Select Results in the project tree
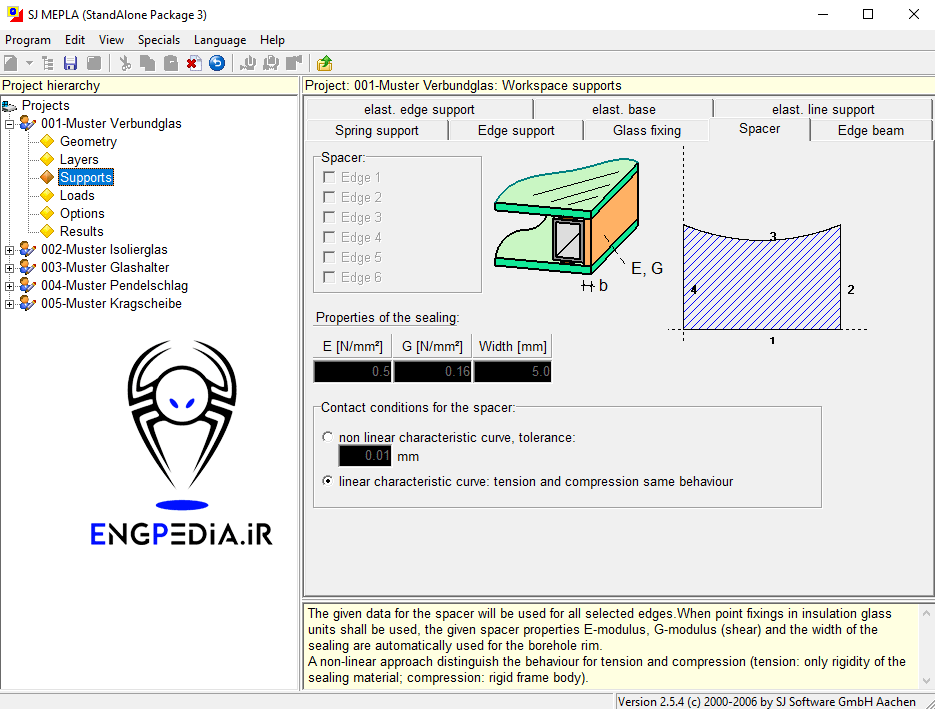Image resolution: width=935 pixels, height=709 pixels. (x=81, y=232)
